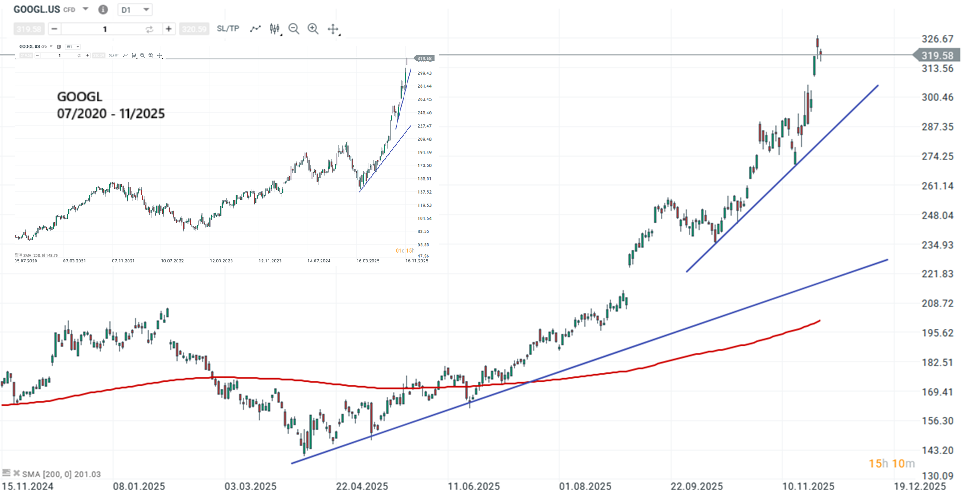
Task: Click the zoom in magnifier icon
Action: tap(313, 29)
